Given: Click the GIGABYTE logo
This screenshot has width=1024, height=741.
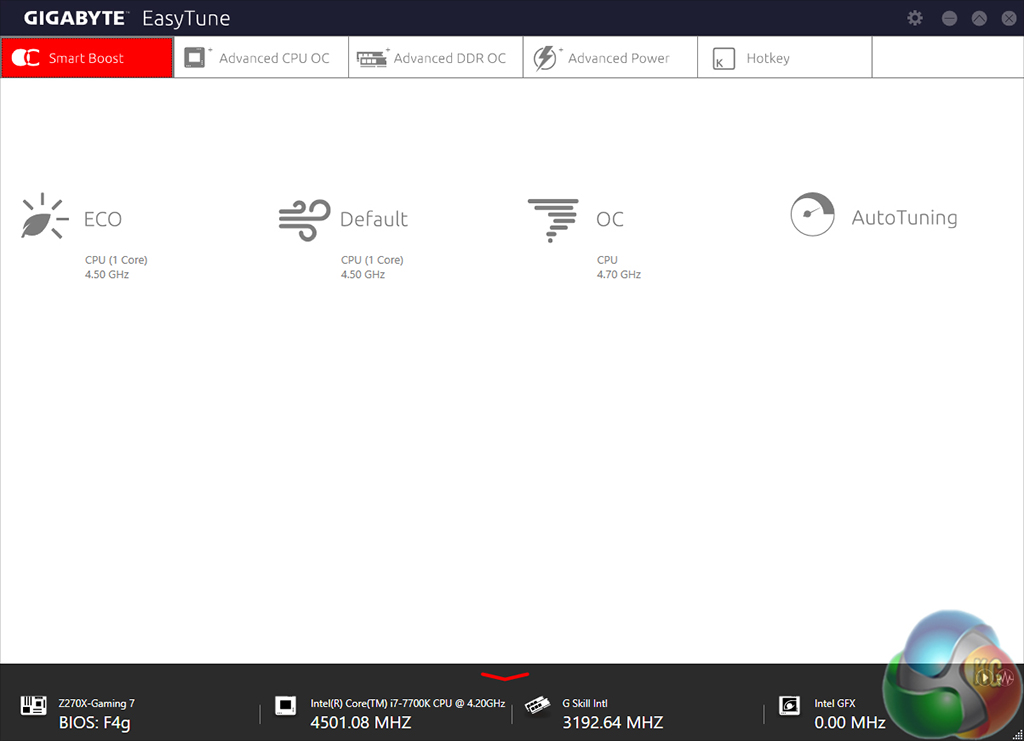Looking at the screenshot, I should [74, 18].
